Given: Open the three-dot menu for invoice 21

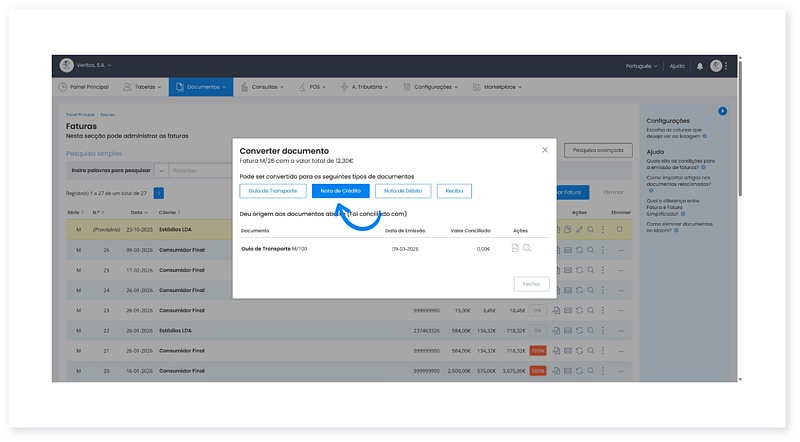Looking at the screenshot, I should (602, 351).
